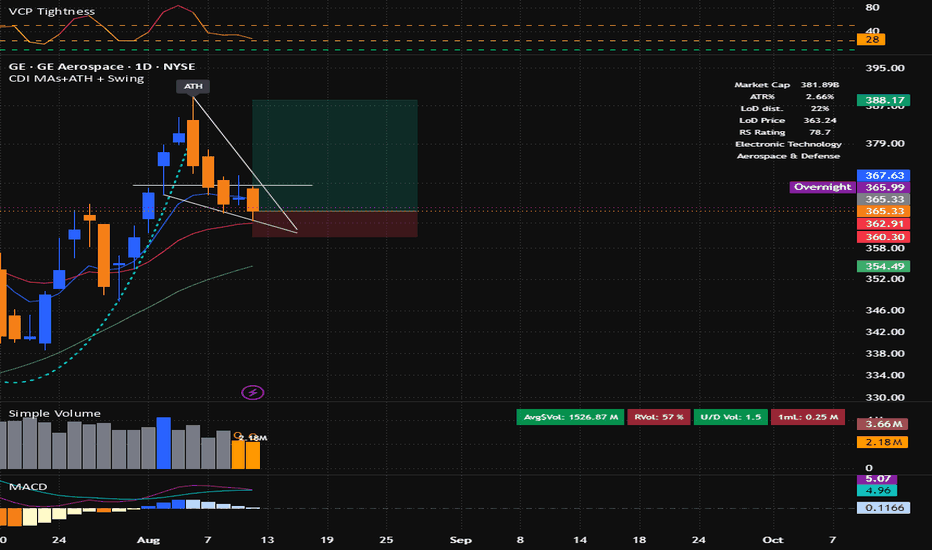The height and width of the screenshot is (550, 932).
Task: Click the 0.1166 MACD histogram value
Action: point(884,508)
